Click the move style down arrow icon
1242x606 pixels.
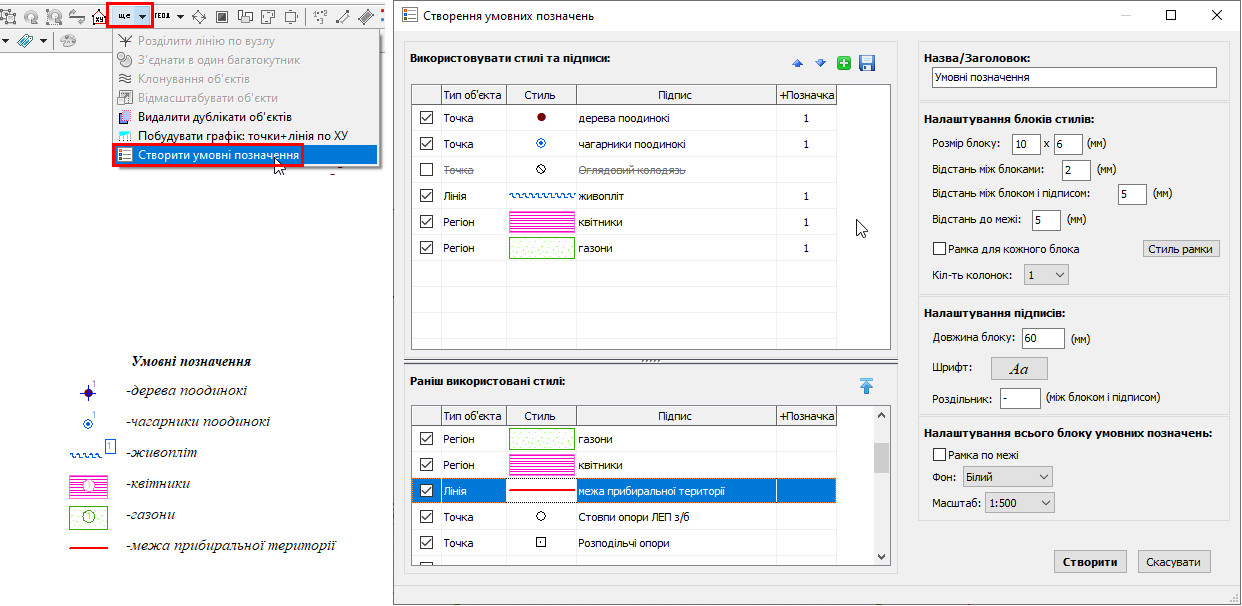(820, 63)
